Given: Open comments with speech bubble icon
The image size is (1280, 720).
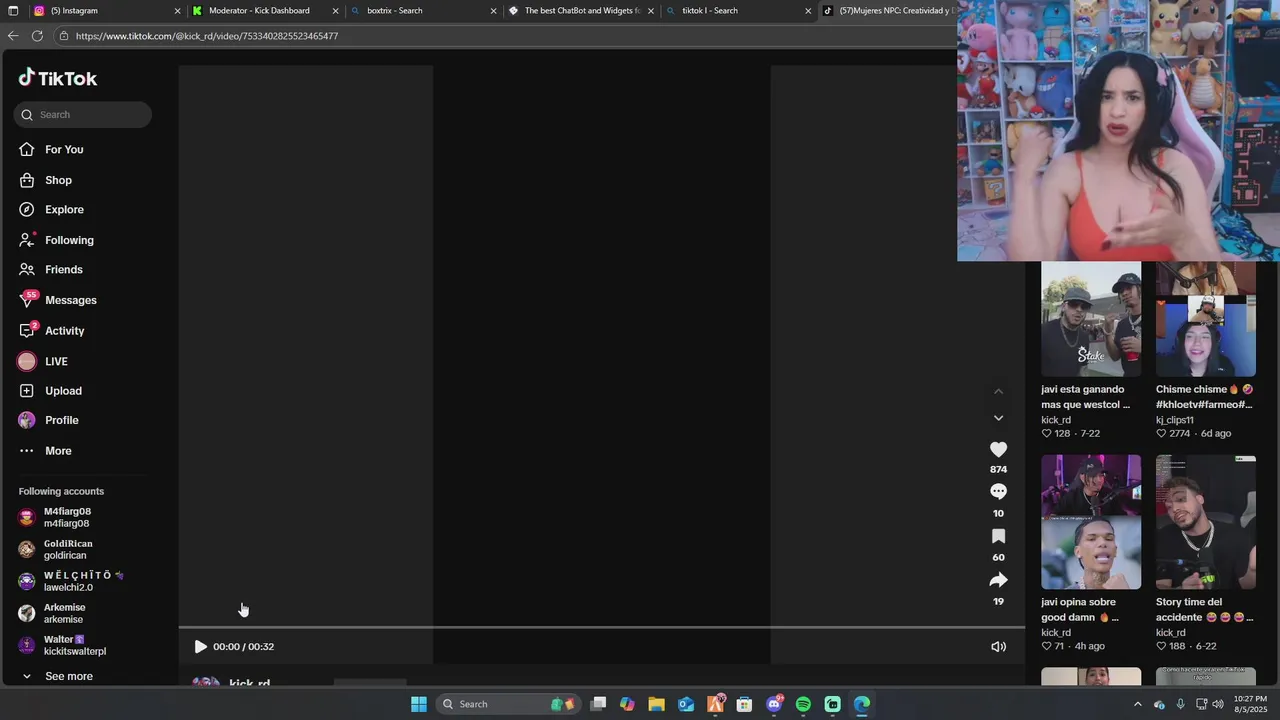Looking at the screenshot, I should (x=998, y=492).
